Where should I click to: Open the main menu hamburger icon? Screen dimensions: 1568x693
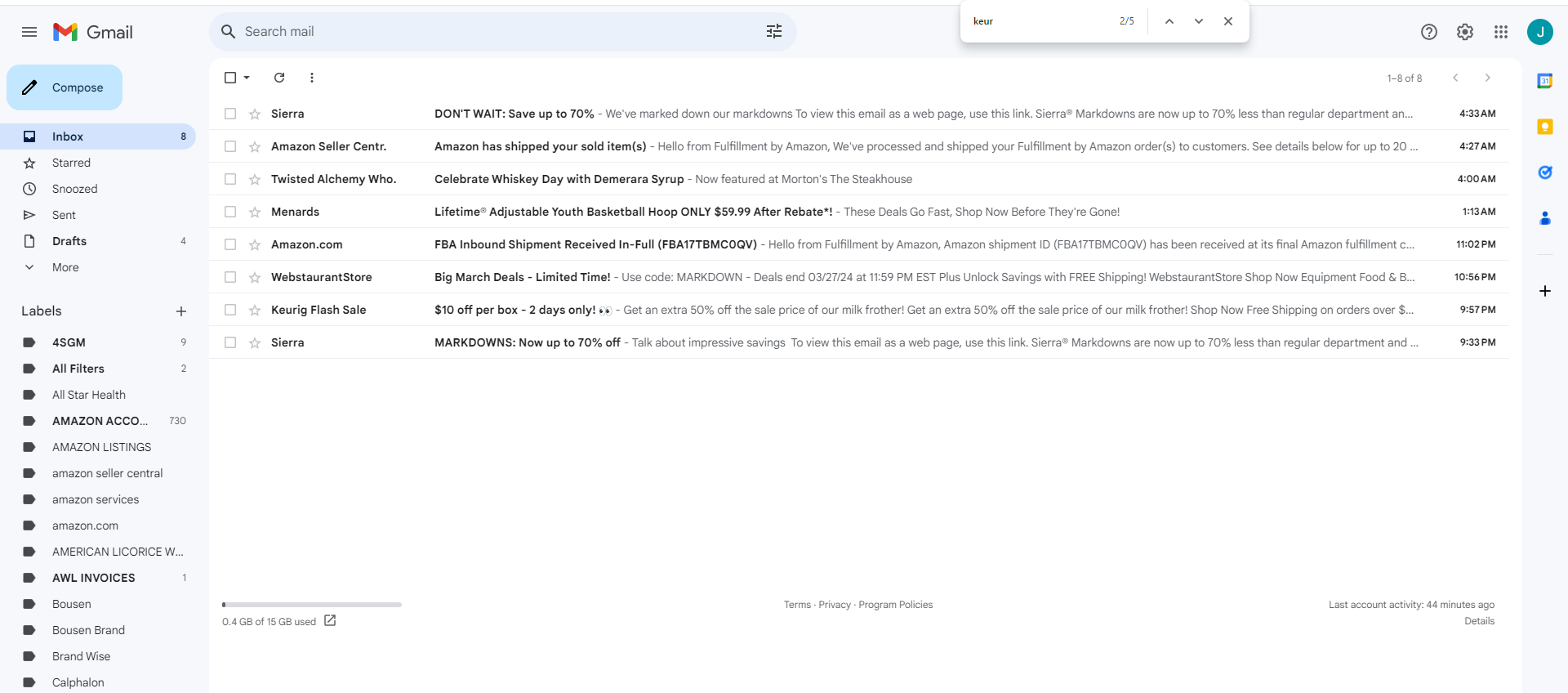coord(29,32)
